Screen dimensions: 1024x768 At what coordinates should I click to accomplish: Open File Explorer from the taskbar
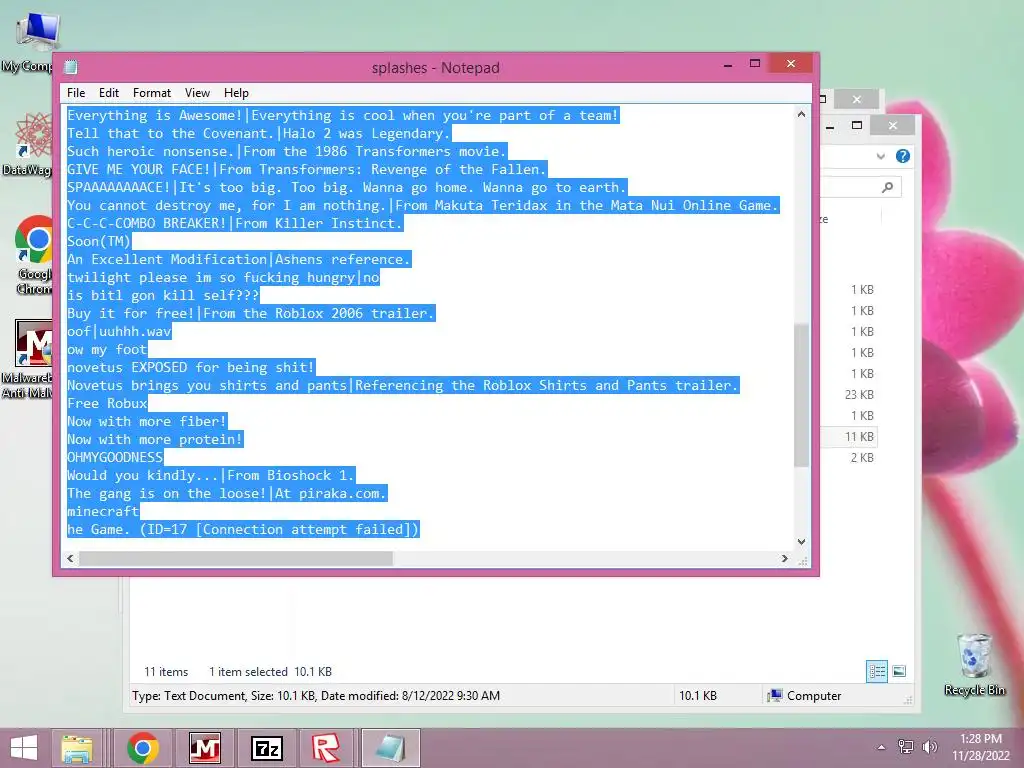[x=77, y=748]
